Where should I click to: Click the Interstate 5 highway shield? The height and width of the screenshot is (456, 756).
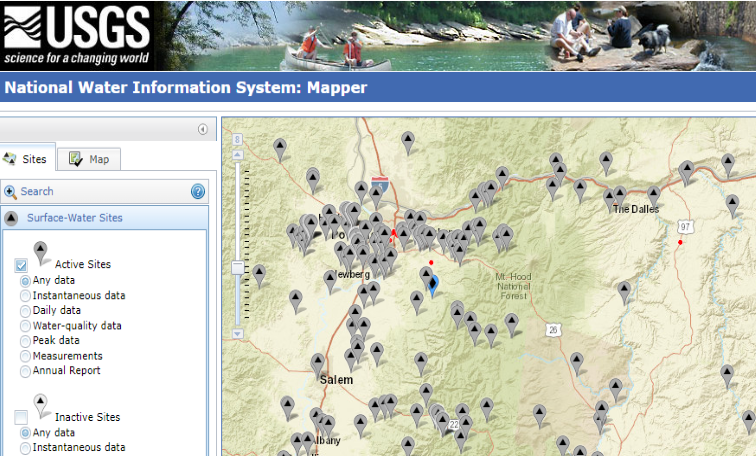(x=380, y=185)
